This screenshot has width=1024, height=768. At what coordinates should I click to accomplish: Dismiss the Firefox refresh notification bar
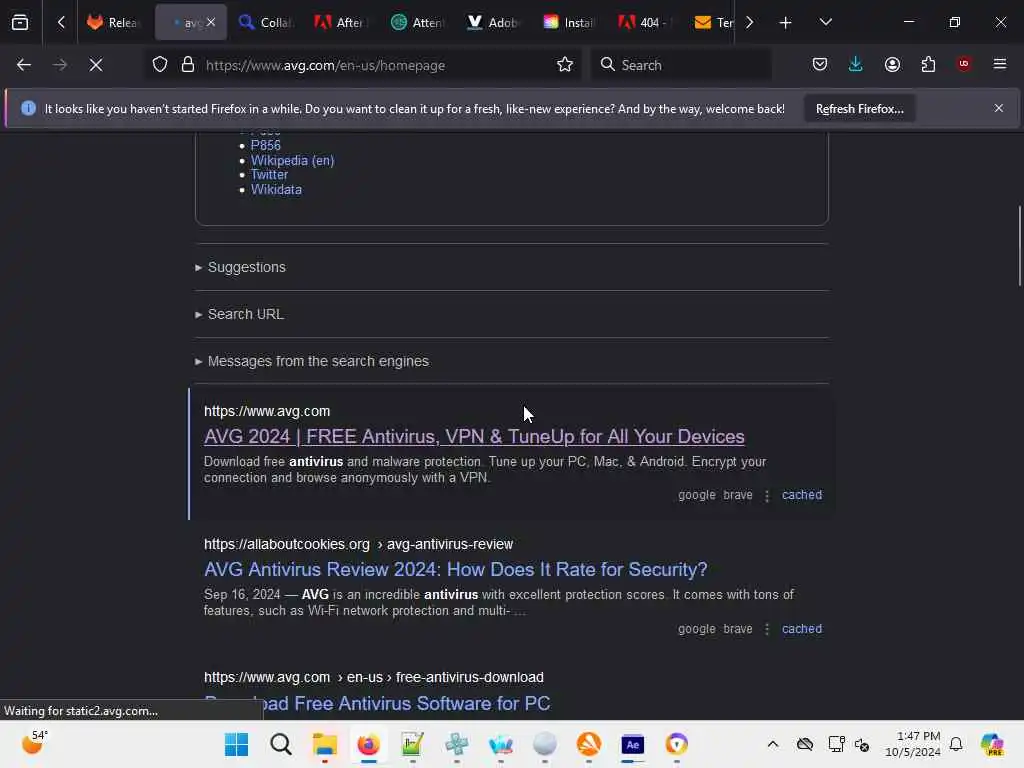(999, 108)
